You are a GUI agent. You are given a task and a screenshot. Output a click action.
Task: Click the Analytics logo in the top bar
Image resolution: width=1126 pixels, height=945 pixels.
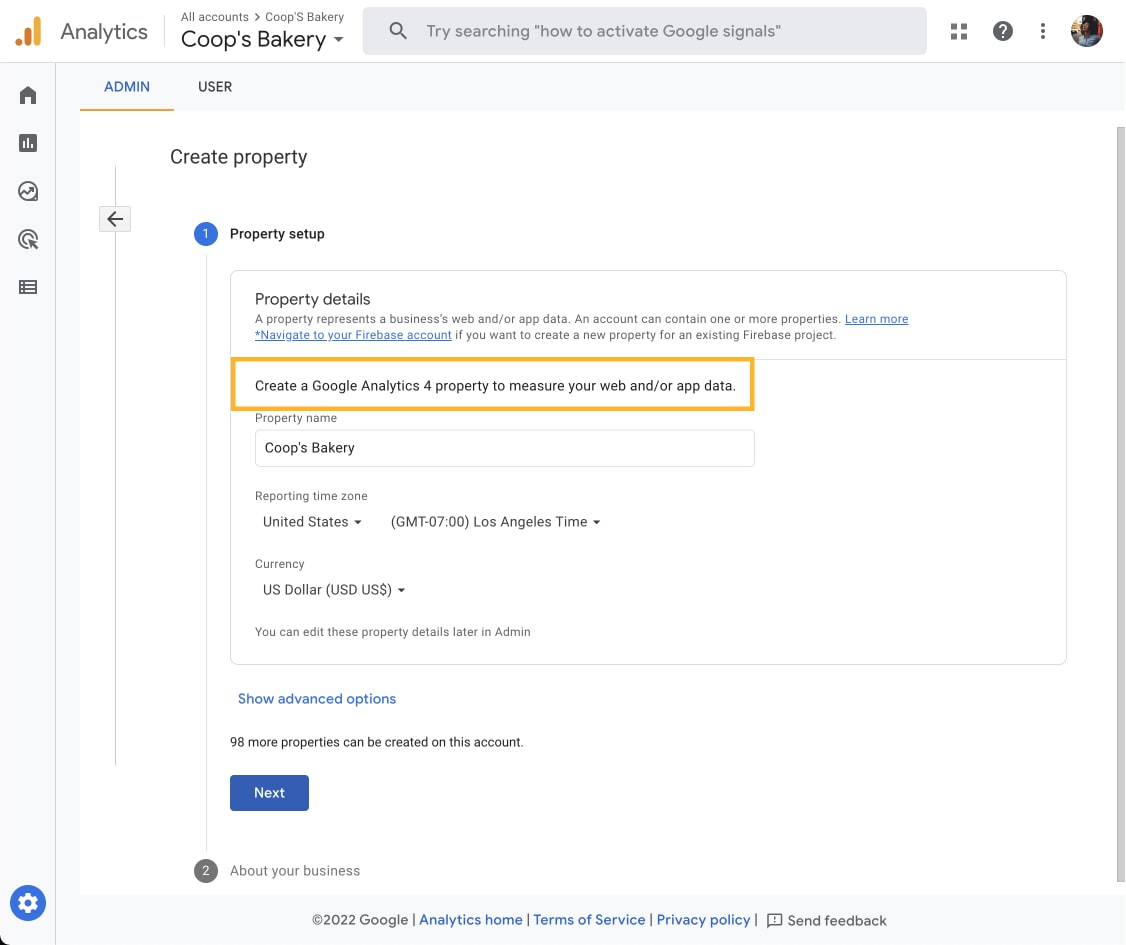pos(80,31)
